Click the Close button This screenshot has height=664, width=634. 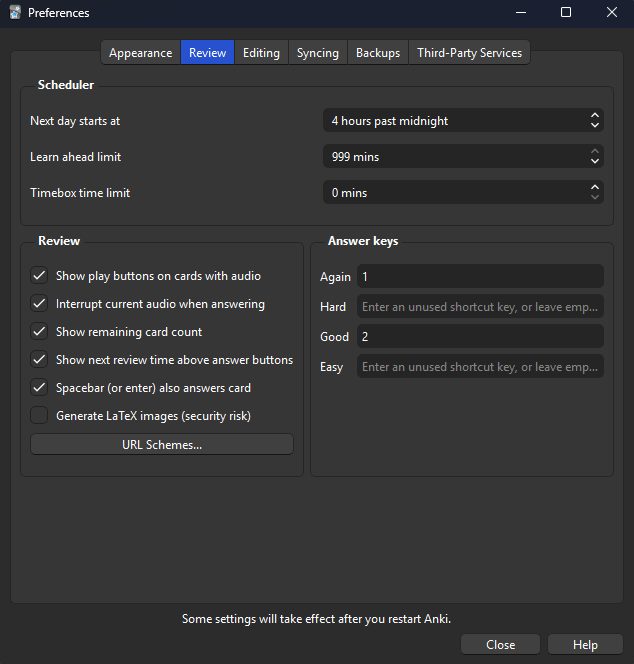tap(500, 645)
